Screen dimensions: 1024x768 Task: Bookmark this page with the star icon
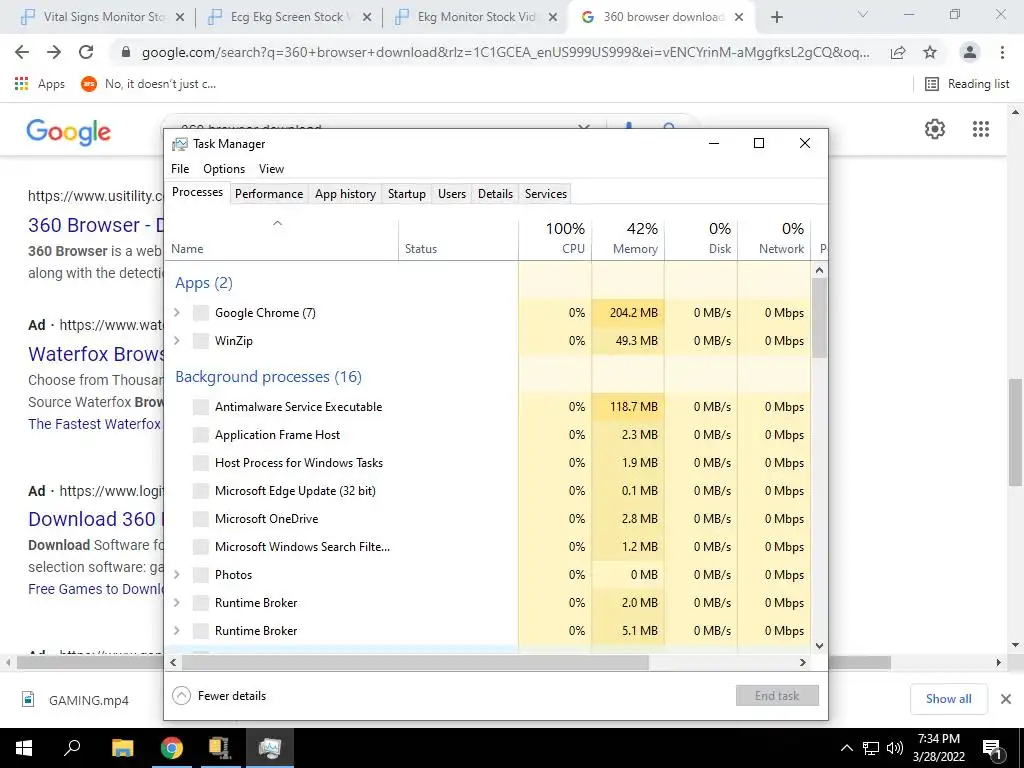pyautogui.click(x=930, y=52)
